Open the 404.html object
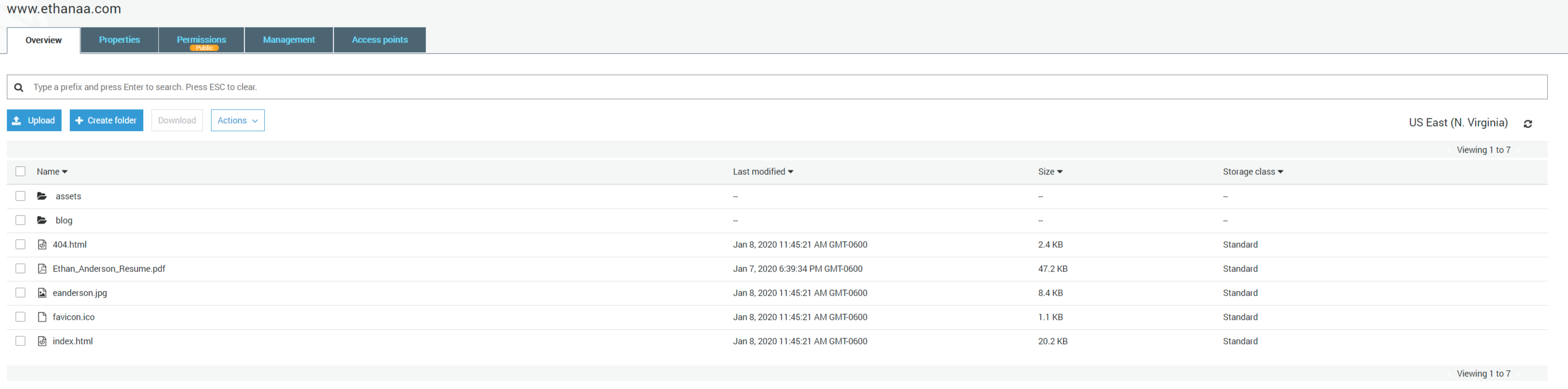This screenshot has width=1568, height=389. [69, 245]
